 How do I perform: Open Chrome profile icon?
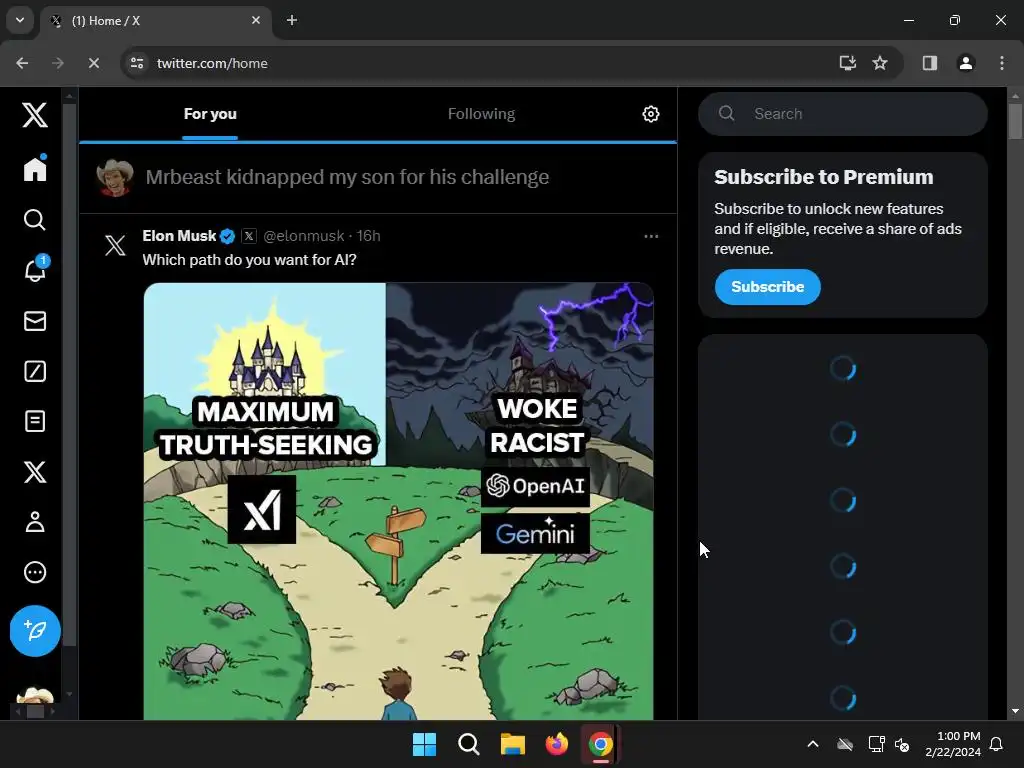point(965,63)
